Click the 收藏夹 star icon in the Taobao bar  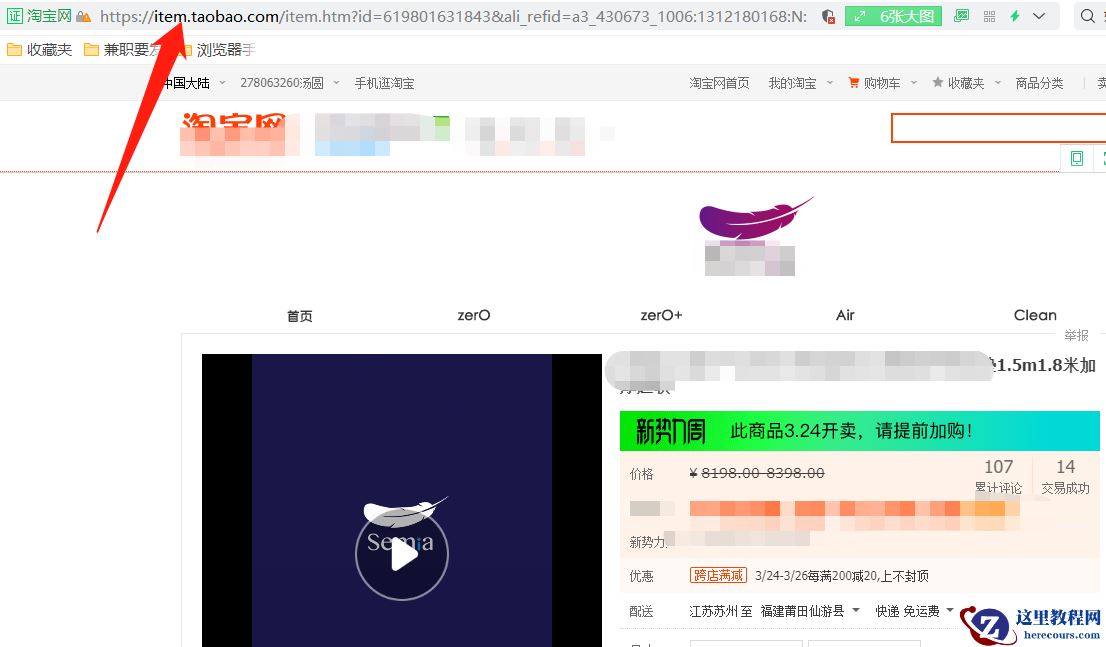(937, 82)
